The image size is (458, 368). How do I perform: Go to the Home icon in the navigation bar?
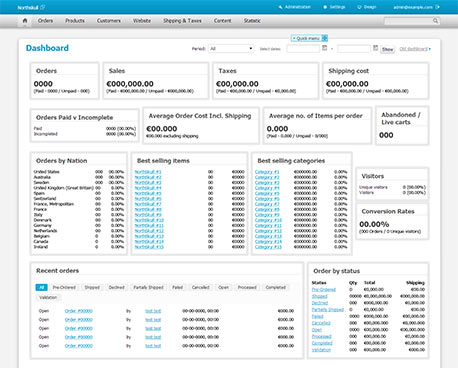(25, 21)
